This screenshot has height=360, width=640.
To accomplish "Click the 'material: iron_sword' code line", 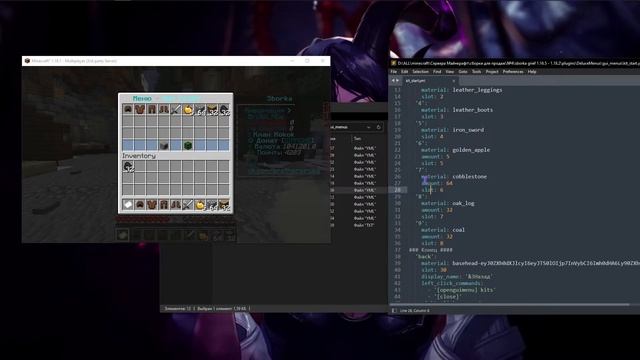I will point(452,130).
